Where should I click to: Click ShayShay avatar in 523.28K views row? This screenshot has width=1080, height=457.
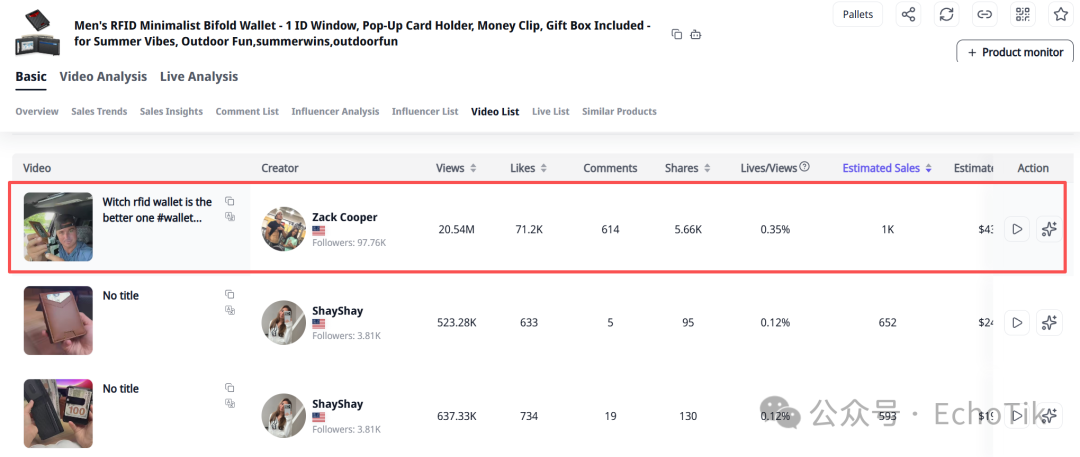(x=284, y=323)
